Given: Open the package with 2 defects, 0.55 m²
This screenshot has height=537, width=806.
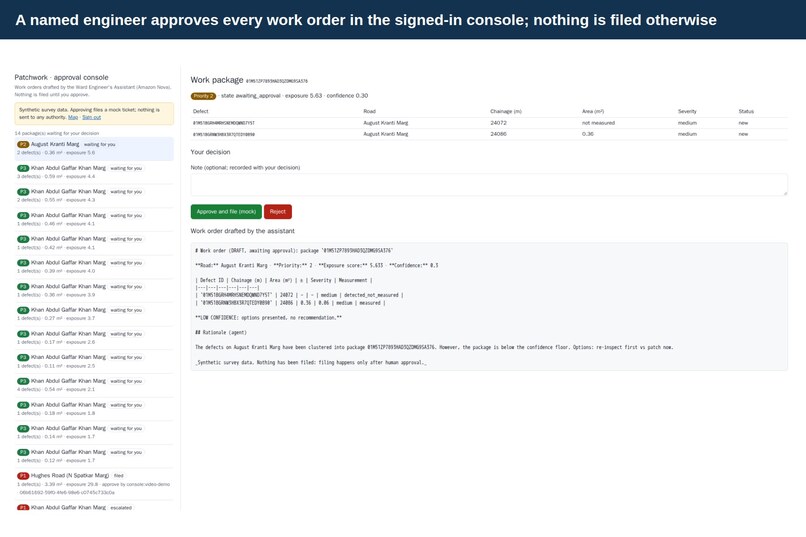Looking at the screenshot, I should point(94,196).
